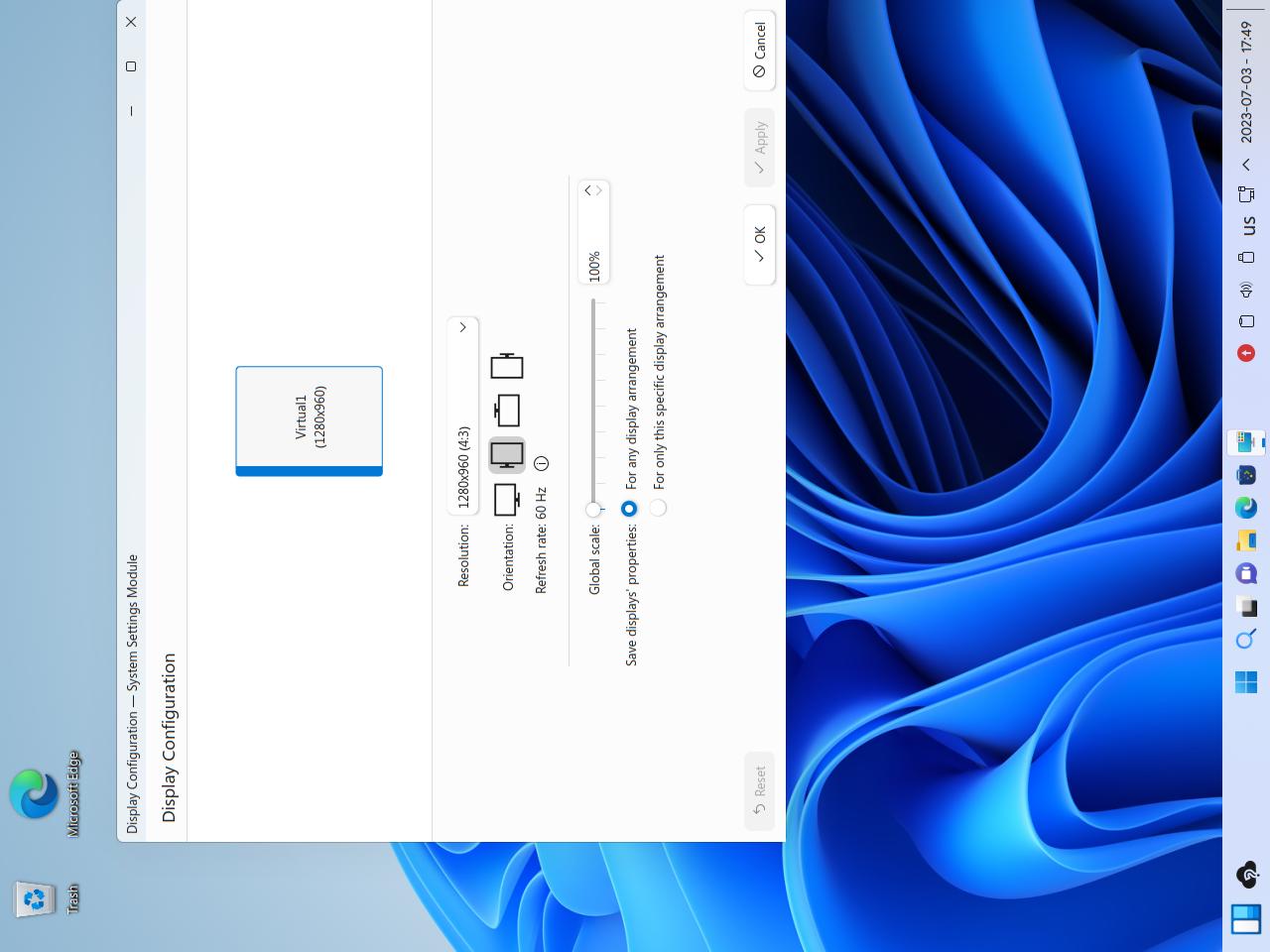This screenshot has width=1270, height=952.
Task: Click the 100% global scale value field
Action: 594,233
